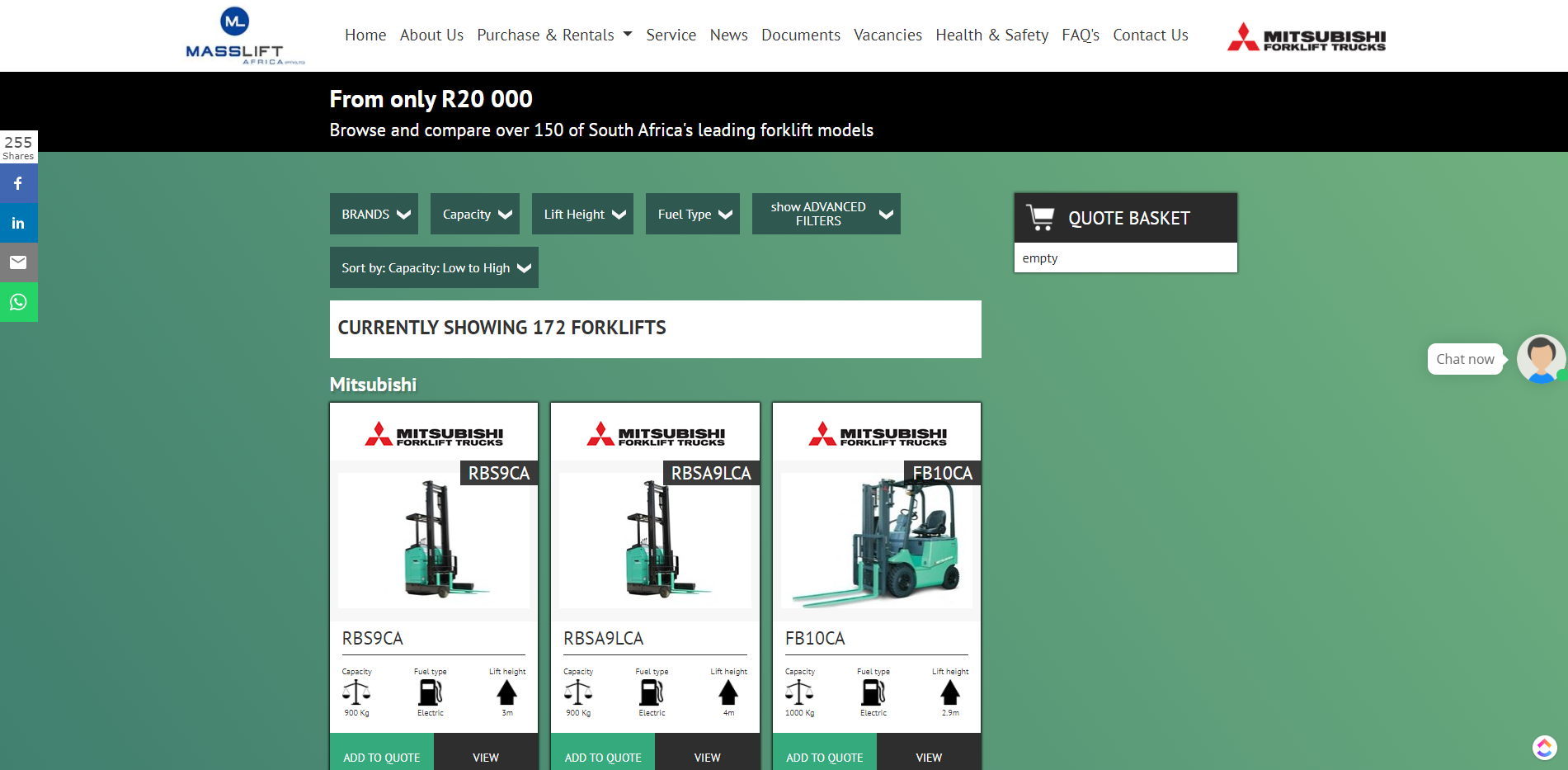Show the advanced filters panel

click(826, 214)
